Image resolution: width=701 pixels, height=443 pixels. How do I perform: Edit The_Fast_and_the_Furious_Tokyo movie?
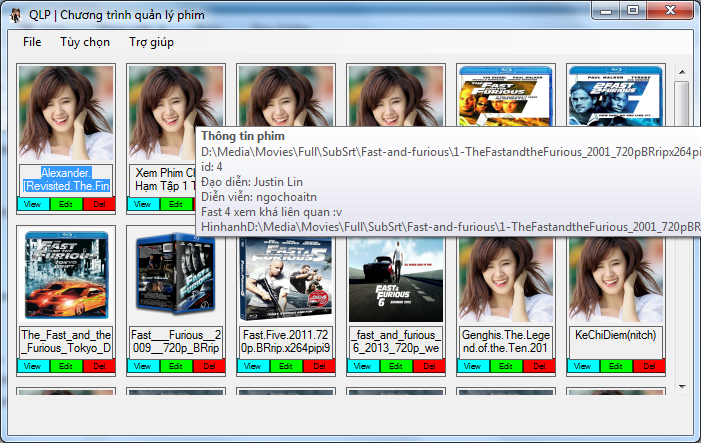(66, 366)
